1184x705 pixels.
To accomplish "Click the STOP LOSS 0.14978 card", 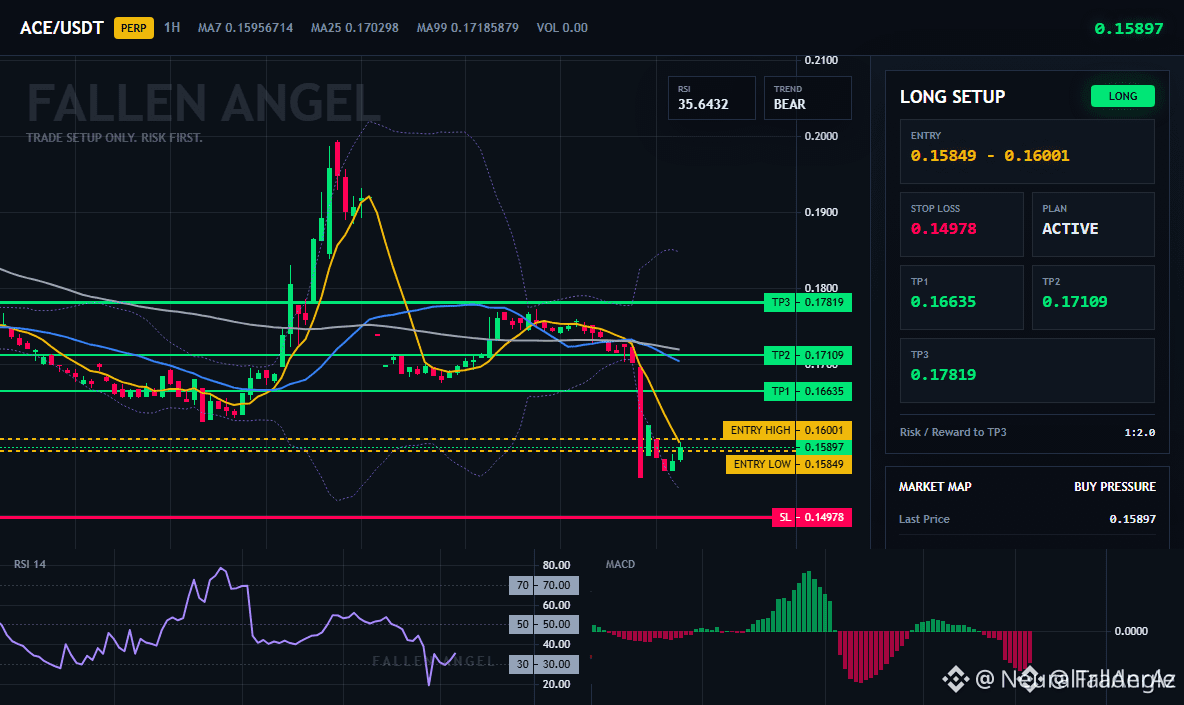I will 961,224.
